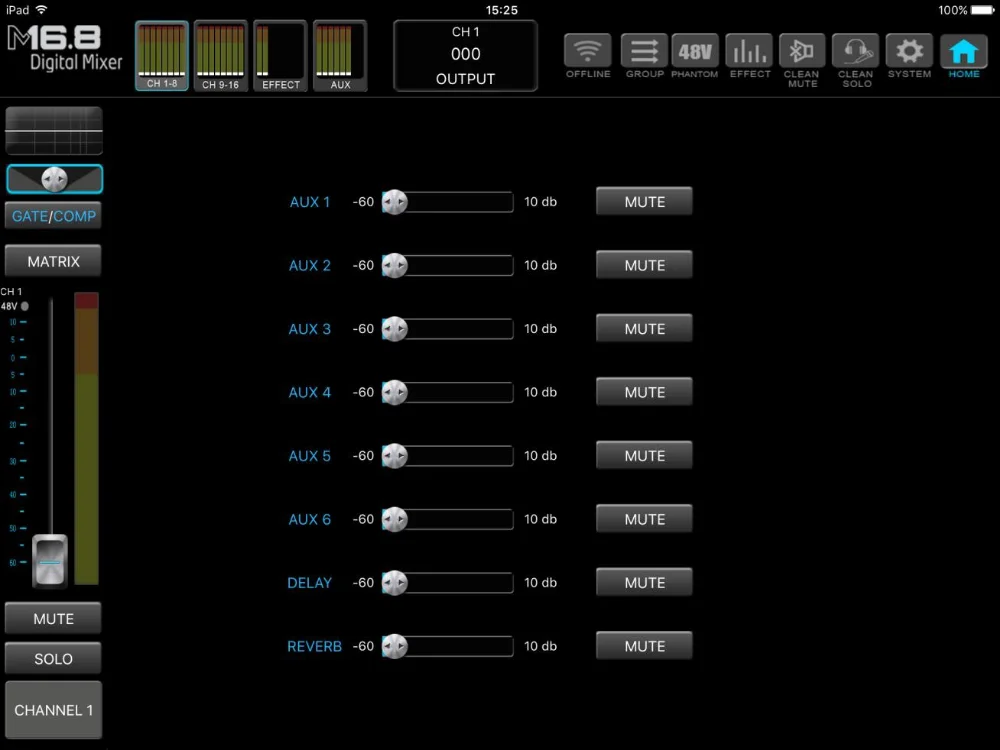1000x750 pixels.
Task: Mute the AUX 2 send
Action: point(644,265)
